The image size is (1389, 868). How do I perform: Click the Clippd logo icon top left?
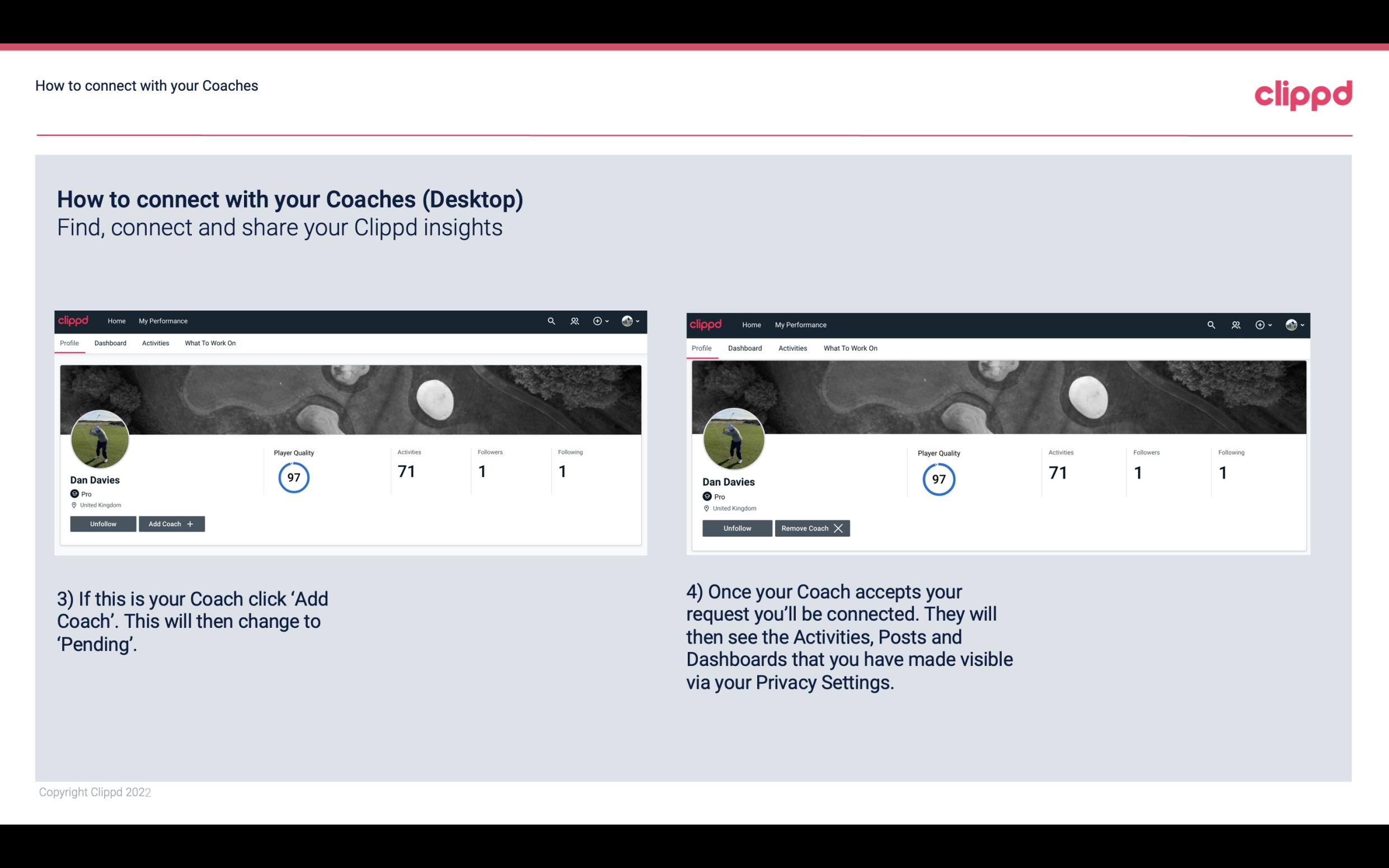pyautogui.click(x=75, y=320)
